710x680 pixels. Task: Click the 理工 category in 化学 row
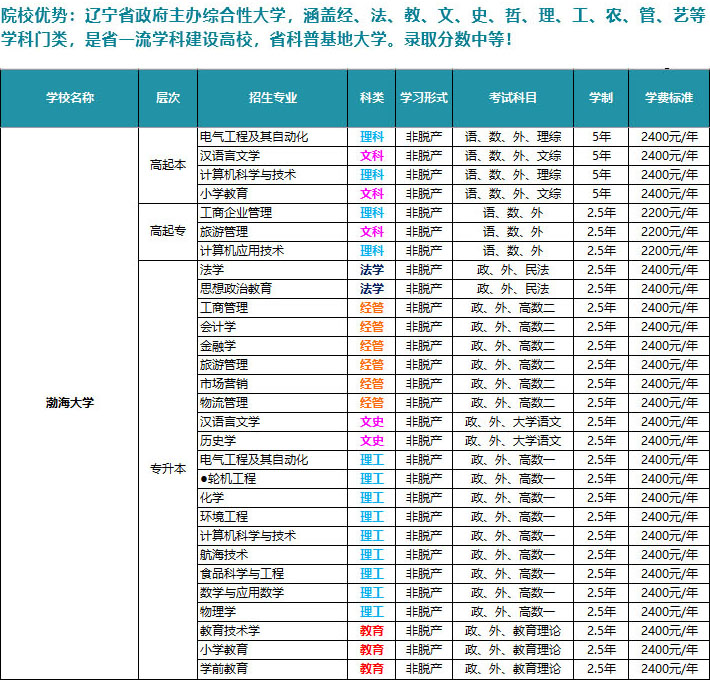coord(372,498)
